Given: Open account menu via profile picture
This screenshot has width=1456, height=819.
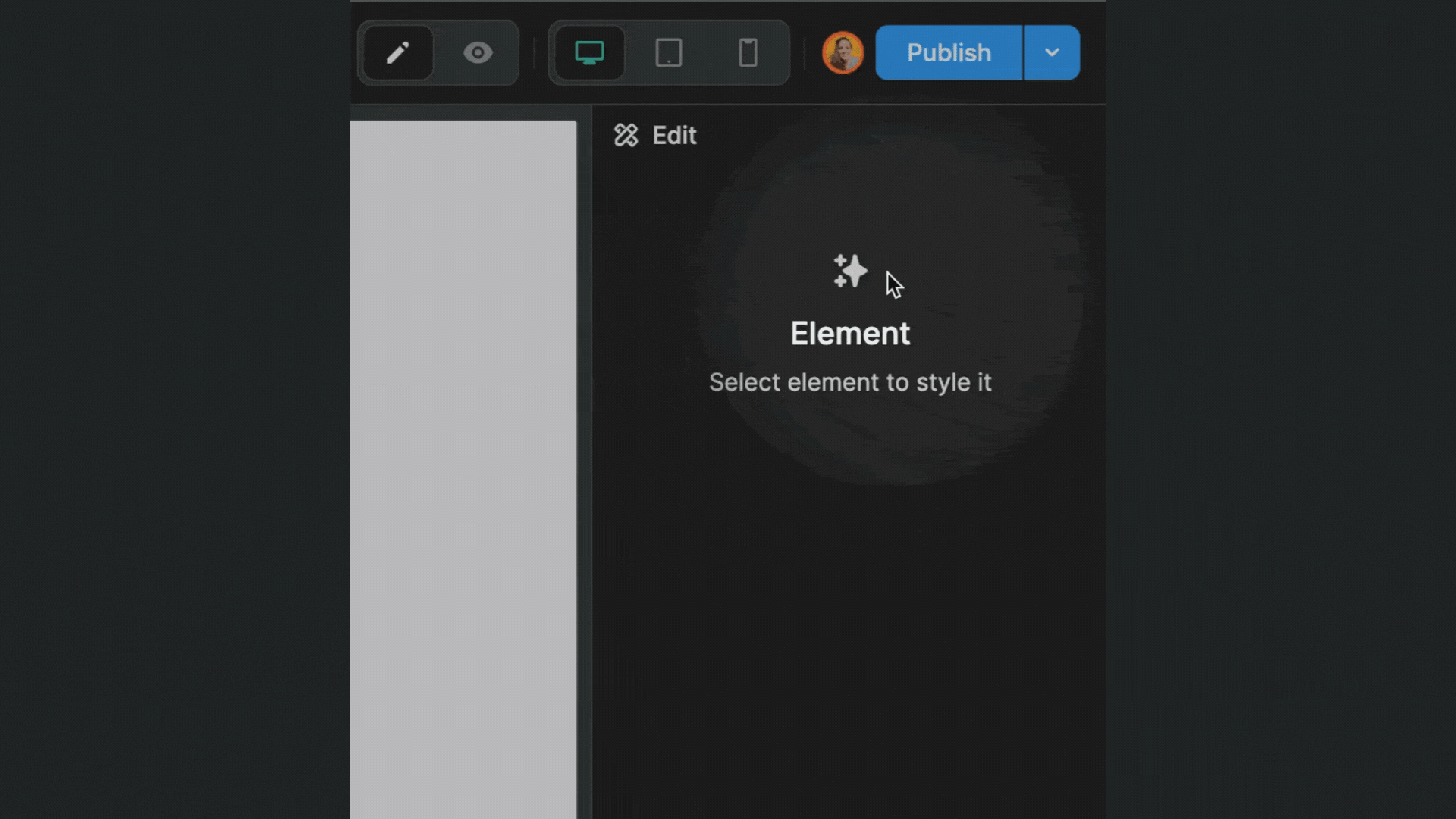Looking at the screenshot, I should click(x=842, y=52).
